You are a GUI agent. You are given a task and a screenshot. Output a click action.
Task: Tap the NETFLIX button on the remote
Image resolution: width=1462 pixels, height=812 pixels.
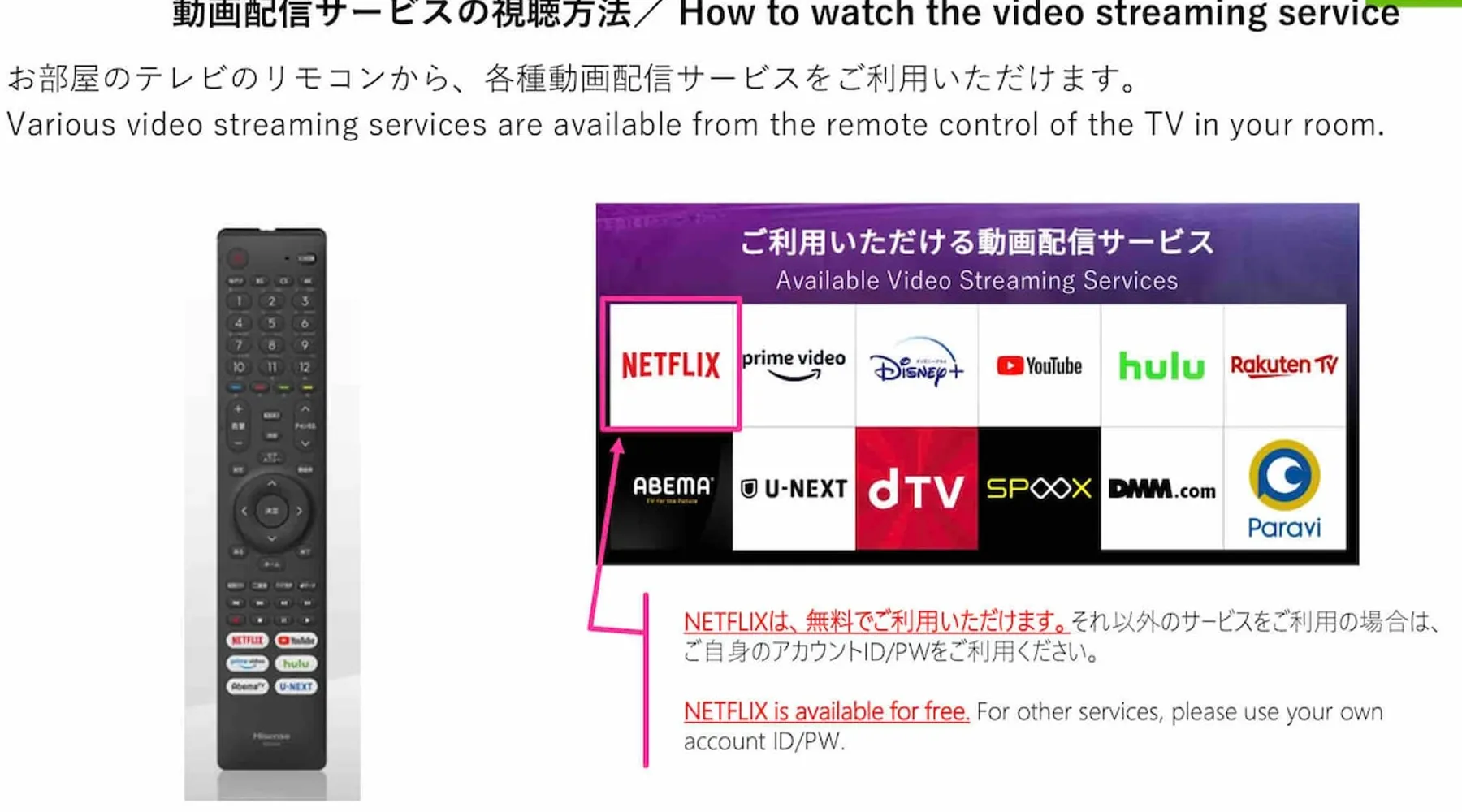click(247, 640)
